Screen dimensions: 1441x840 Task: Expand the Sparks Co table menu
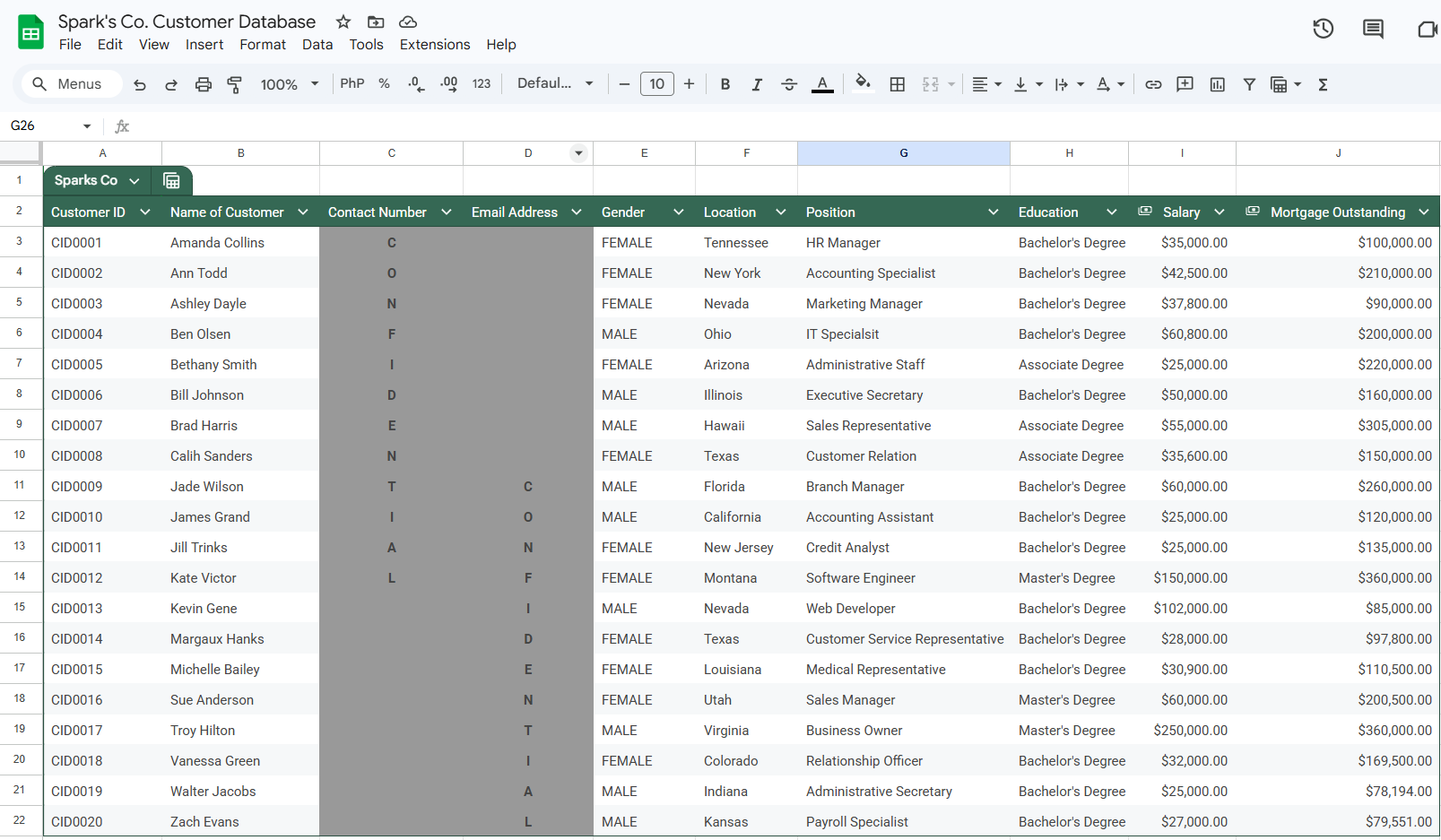(135, 181)
